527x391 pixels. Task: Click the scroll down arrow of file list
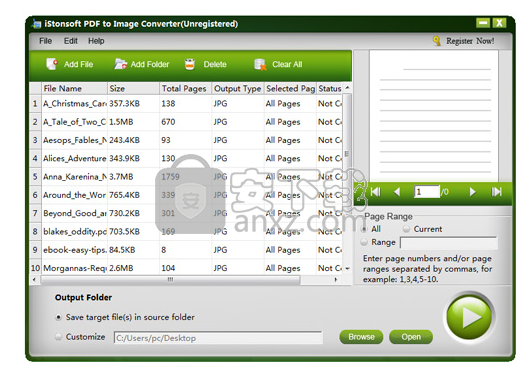(347, 268)
